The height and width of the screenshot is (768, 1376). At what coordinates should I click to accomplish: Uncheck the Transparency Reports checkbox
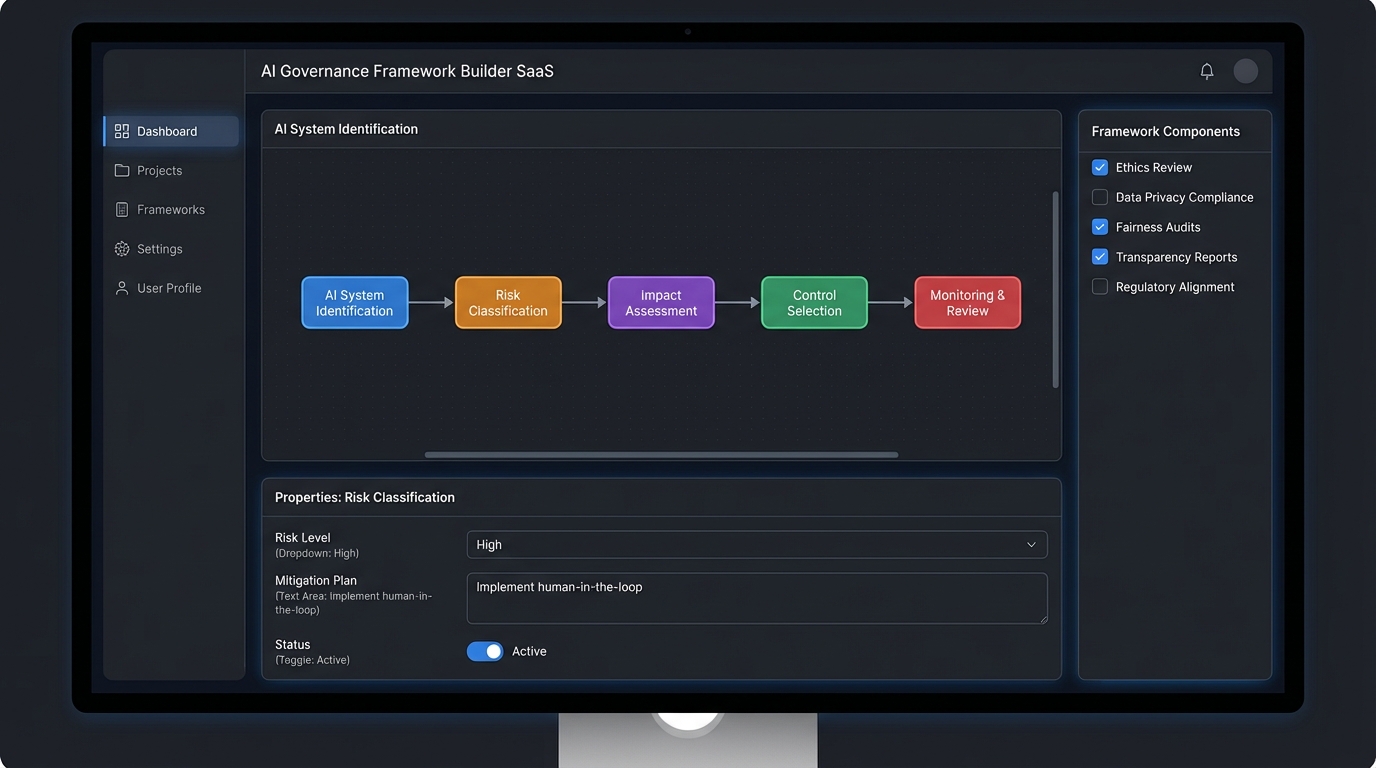(1099, 256)
